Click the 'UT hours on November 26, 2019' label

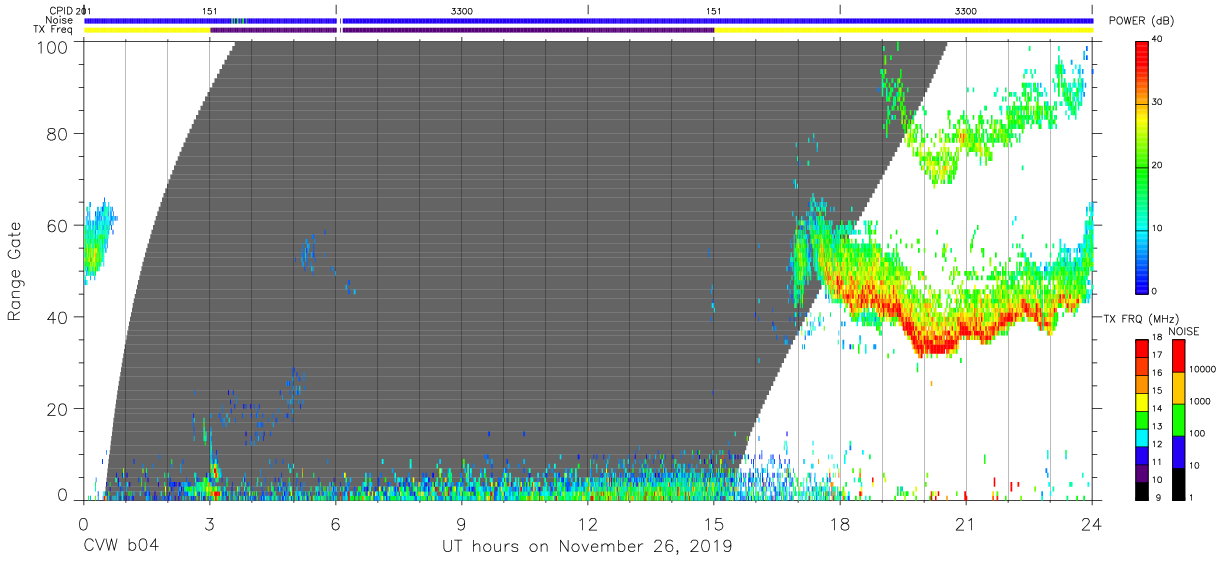tap(587, 546)
